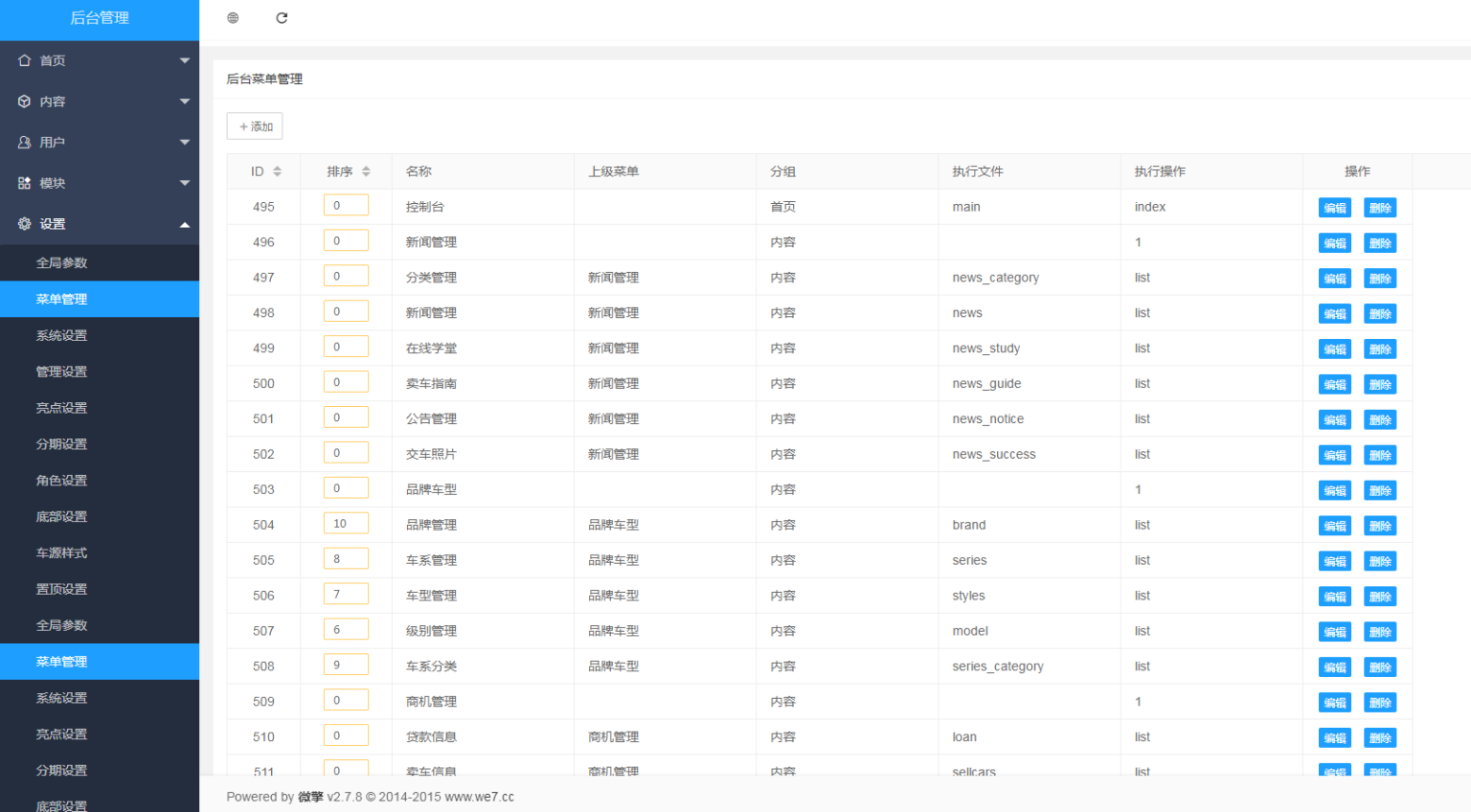Click the 内容 content icon in sidebar

pyautogui.click(x=23, y=101)
